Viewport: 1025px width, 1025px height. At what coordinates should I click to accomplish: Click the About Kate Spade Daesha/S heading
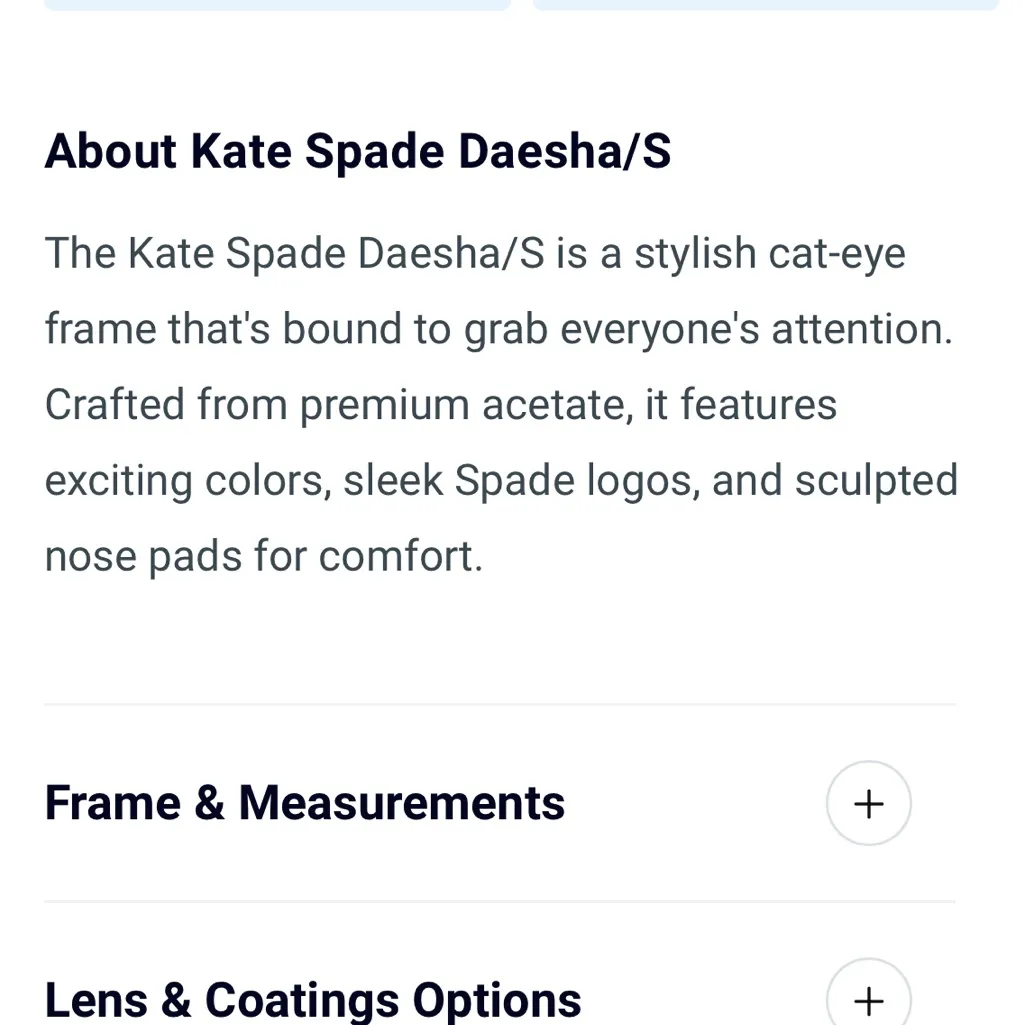pyautogui.click(x=358, y=151)
